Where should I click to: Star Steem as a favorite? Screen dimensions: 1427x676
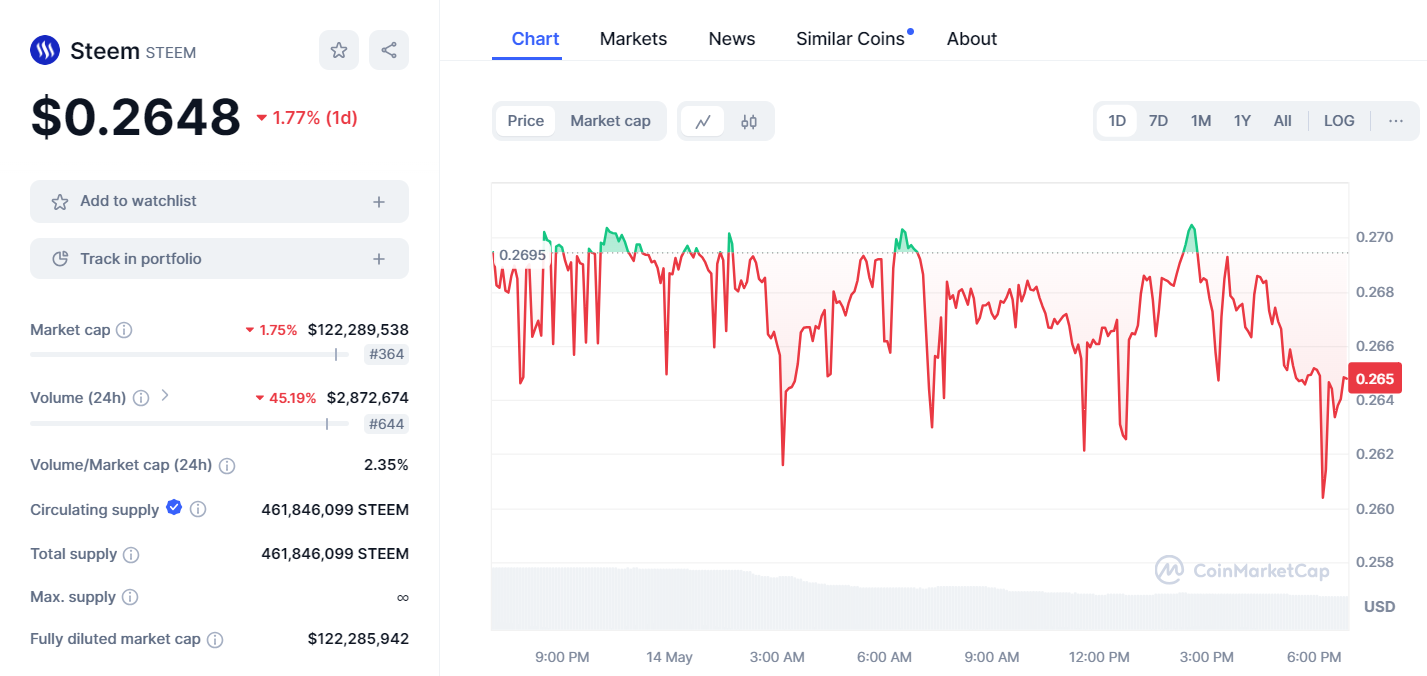(339, 50)
